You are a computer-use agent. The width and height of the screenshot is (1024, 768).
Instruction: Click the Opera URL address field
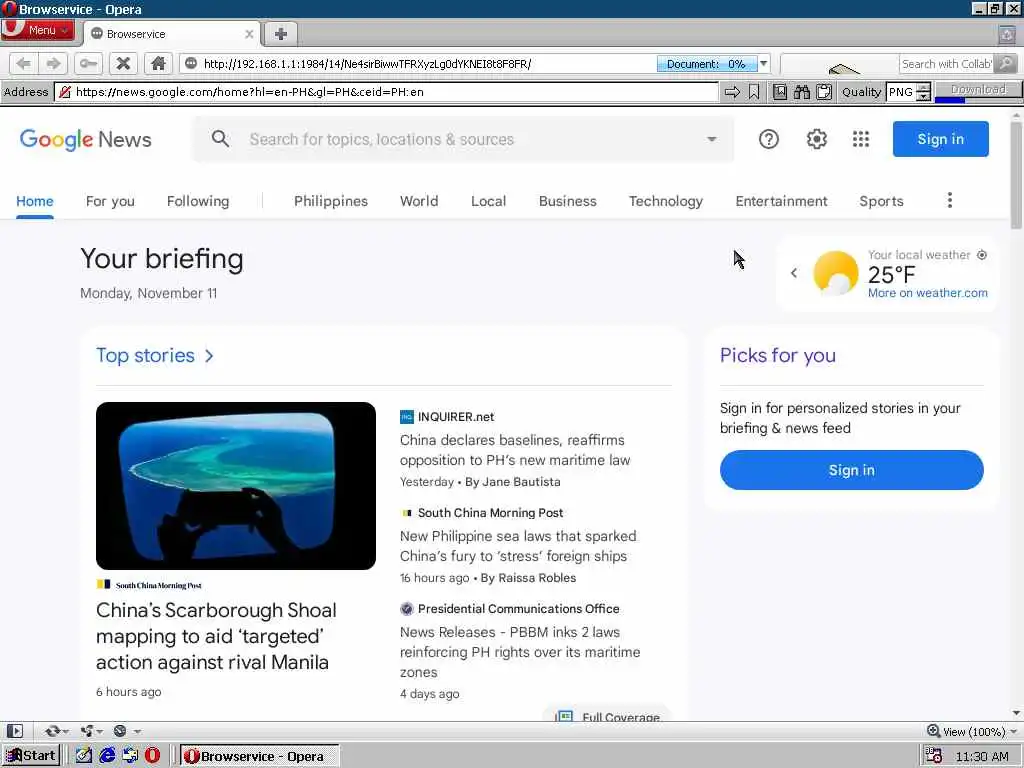coord(418,63)
